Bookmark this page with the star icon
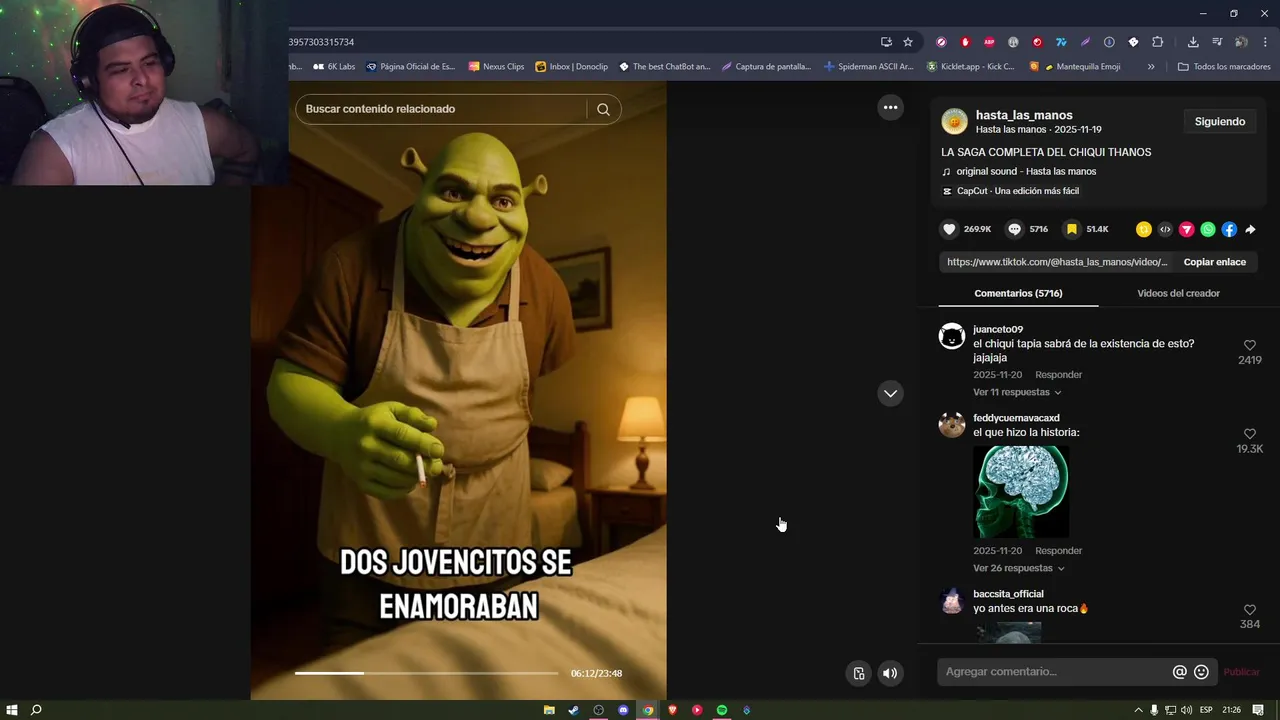Viewport: 1280px width, 720px height. [x=908, y=42]
